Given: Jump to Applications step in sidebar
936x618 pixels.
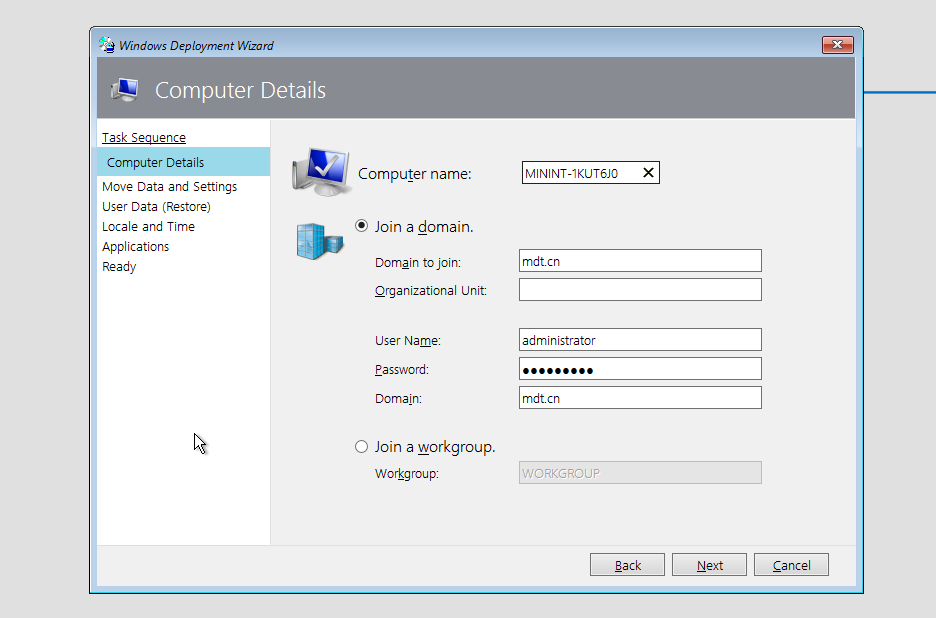Looking at the screenshot, I should [x=135, y=247].
